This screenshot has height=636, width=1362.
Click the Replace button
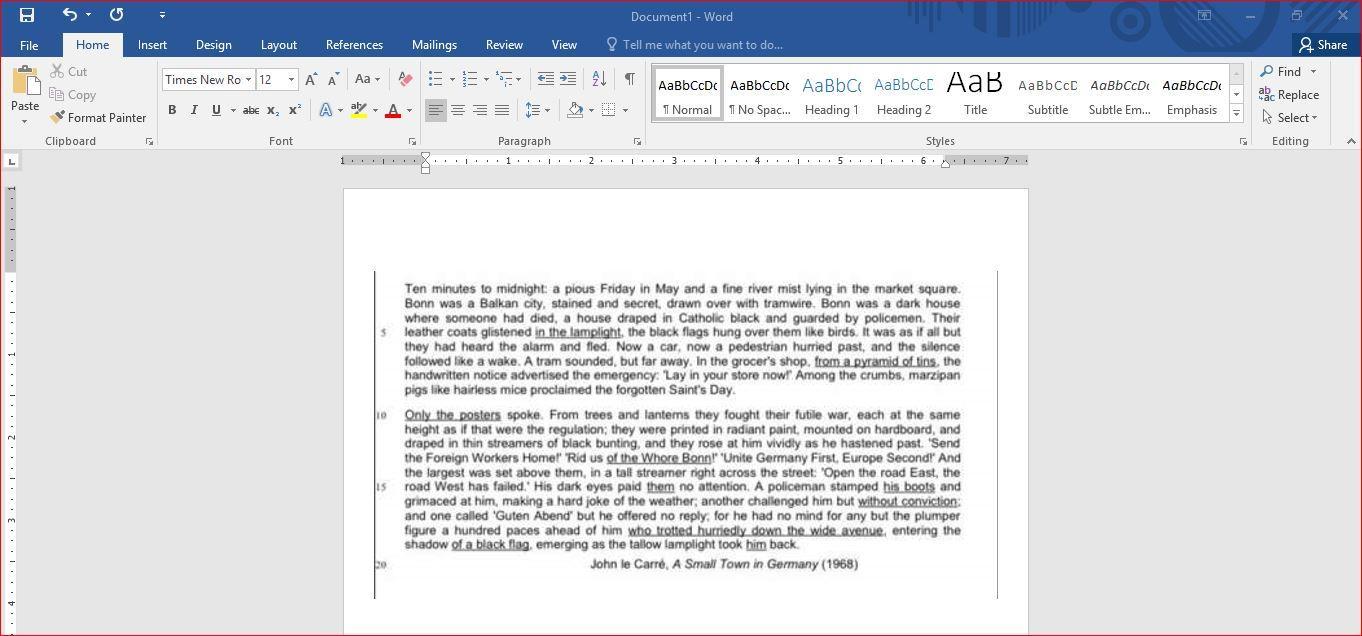(1289, 95)
